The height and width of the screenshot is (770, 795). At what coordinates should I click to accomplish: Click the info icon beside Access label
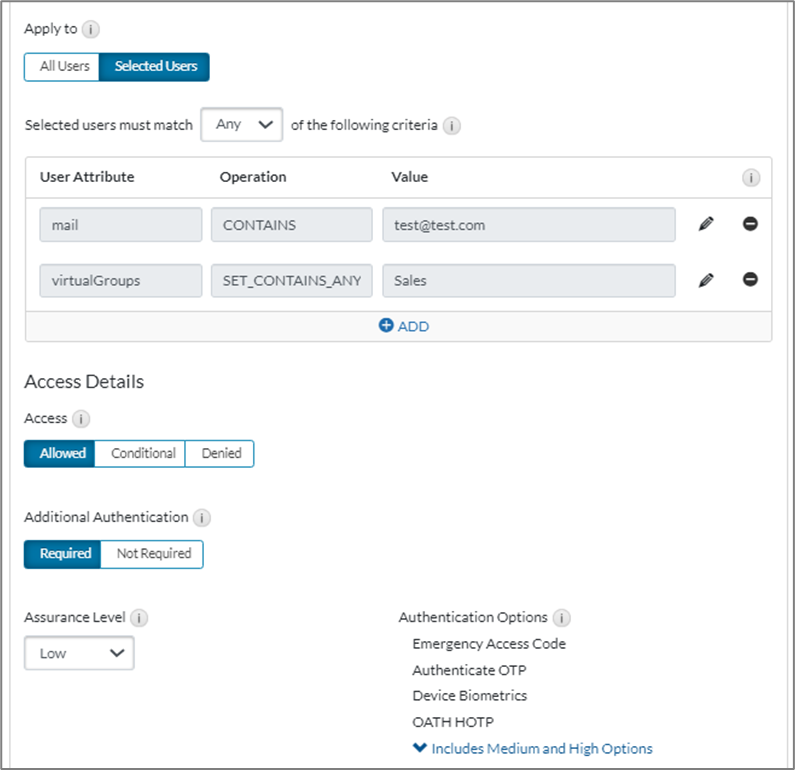[82, 419]
